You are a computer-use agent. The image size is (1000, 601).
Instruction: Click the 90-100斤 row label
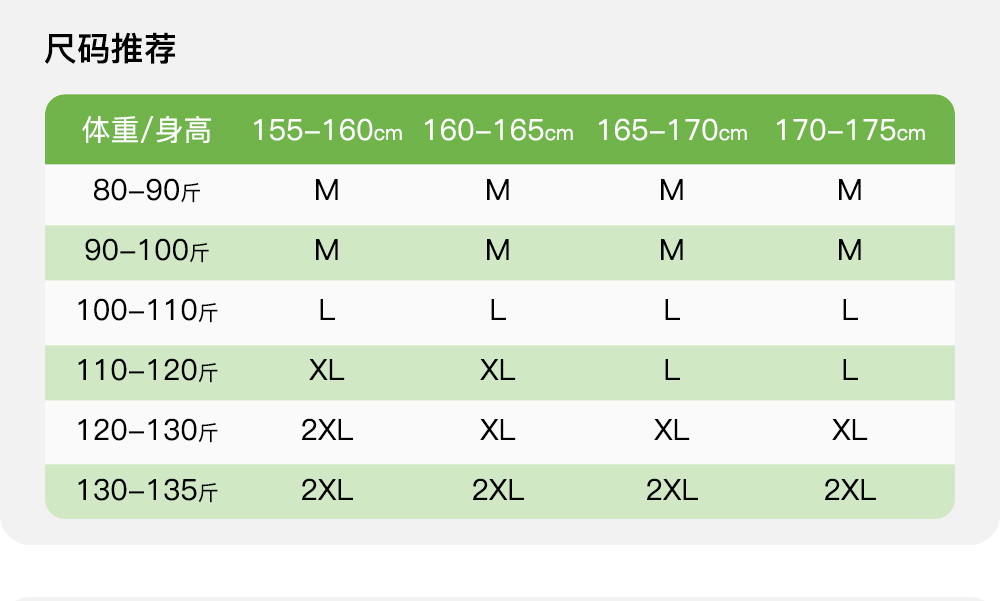click(x=147, y=251)
